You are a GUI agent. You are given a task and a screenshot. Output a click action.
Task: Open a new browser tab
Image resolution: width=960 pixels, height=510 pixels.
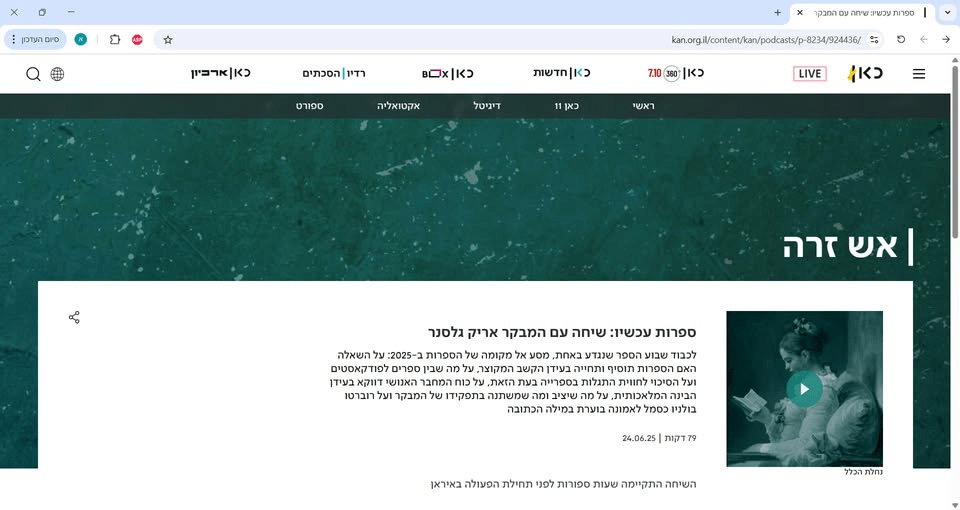tap(777, 12)
